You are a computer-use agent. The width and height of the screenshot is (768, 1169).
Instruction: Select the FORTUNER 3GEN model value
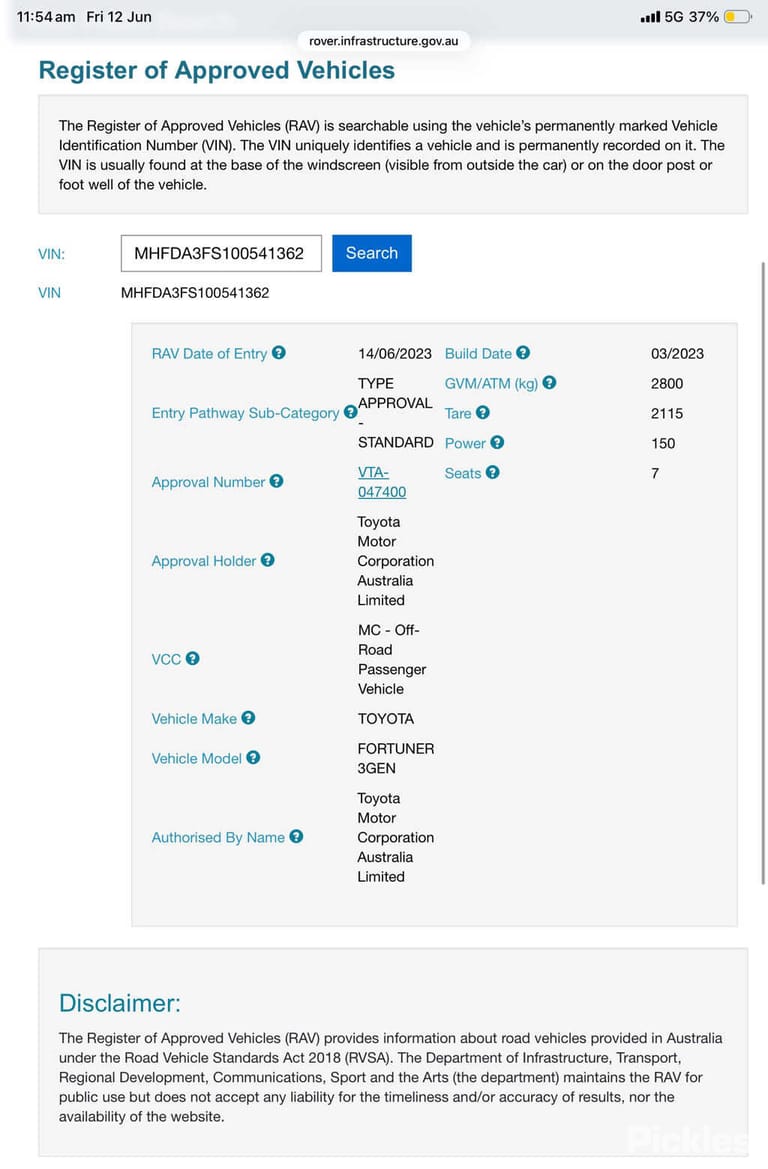[396, 758]
